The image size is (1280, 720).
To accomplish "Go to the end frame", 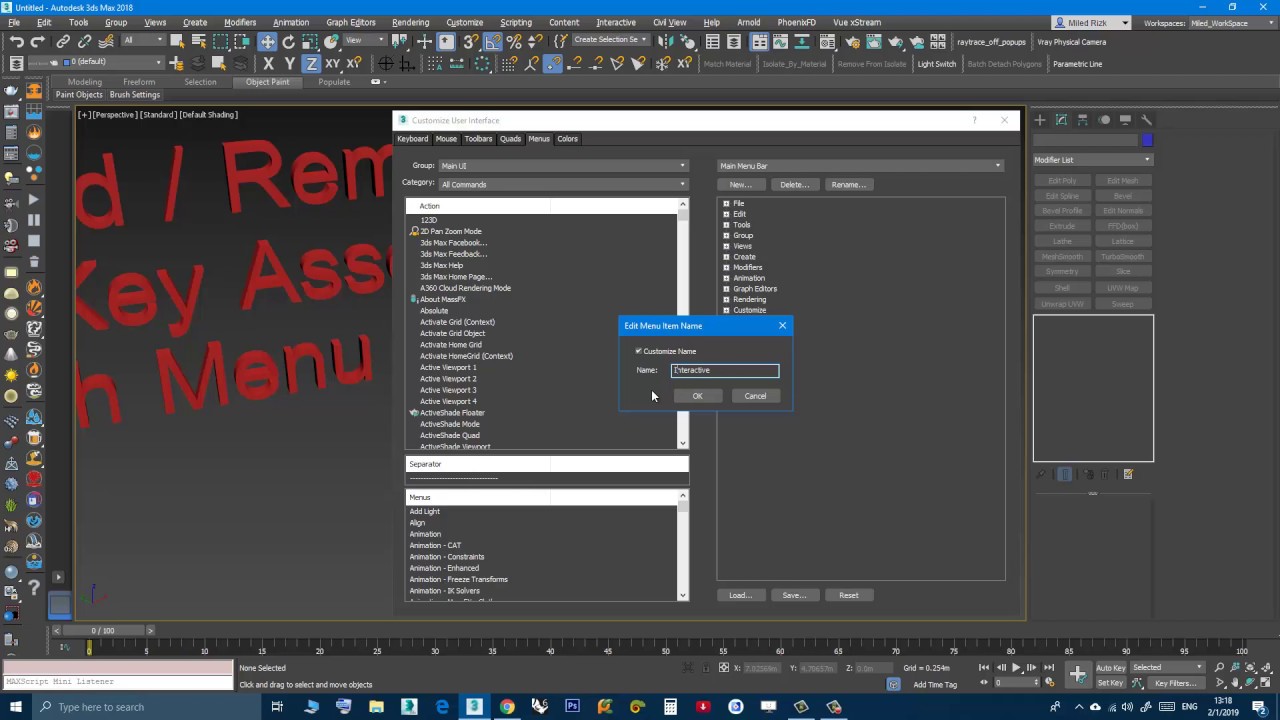I will (x=1049, y=667).
